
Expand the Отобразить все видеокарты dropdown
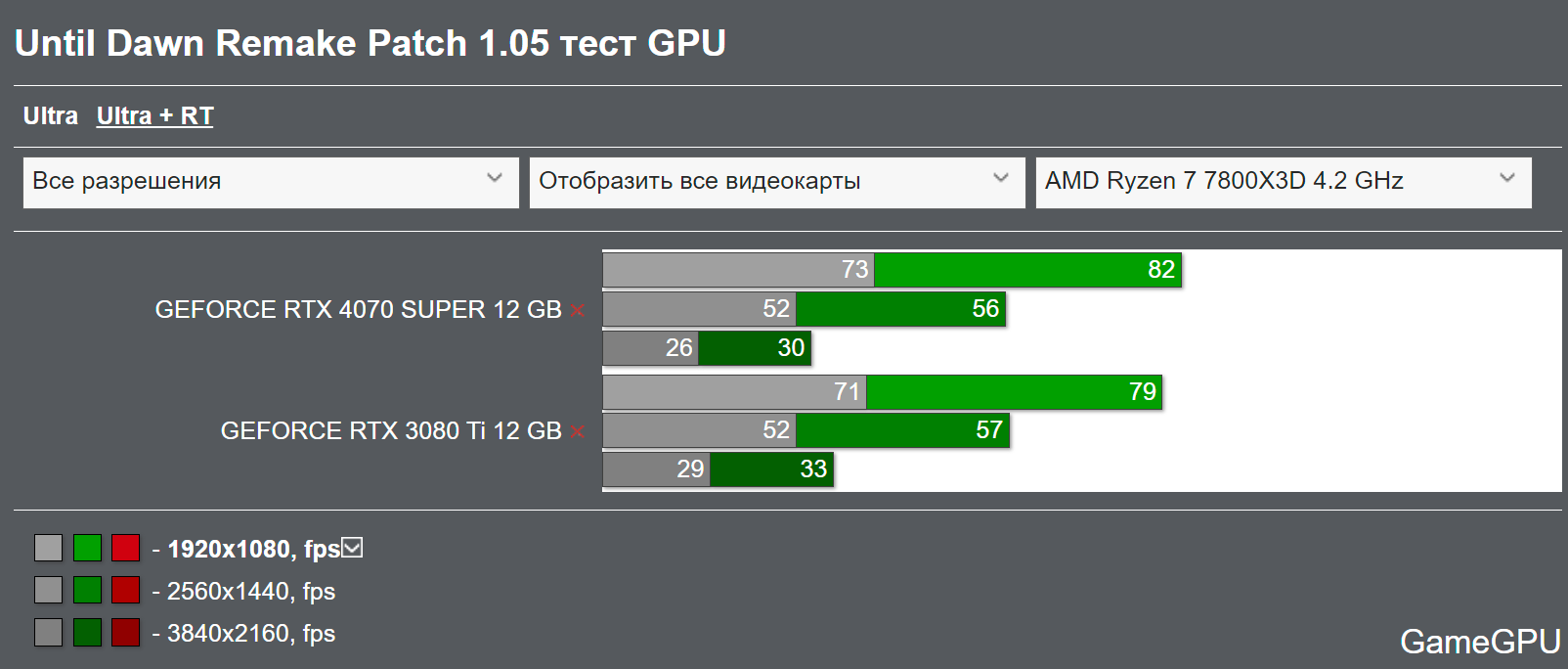[777, 182]
